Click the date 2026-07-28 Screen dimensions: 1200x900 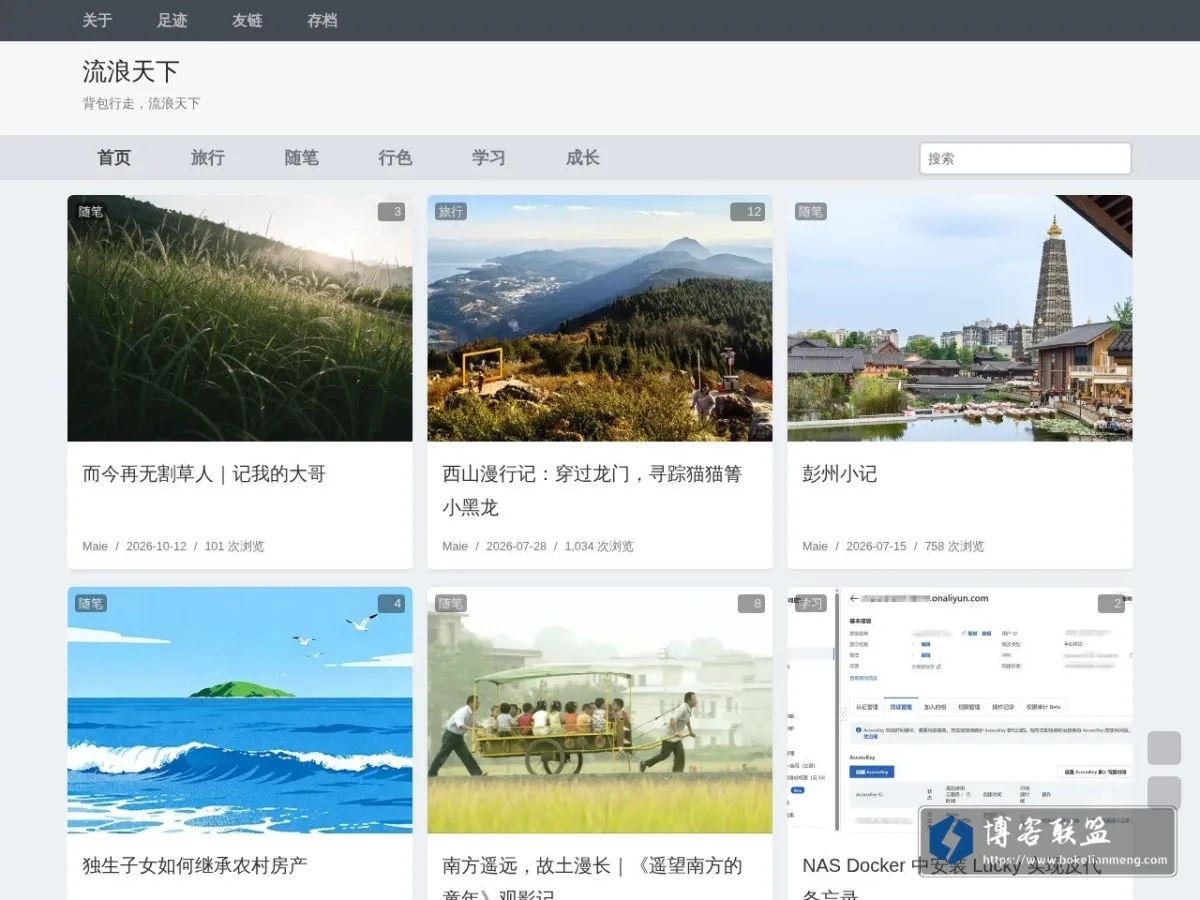(x=516, y=546)
